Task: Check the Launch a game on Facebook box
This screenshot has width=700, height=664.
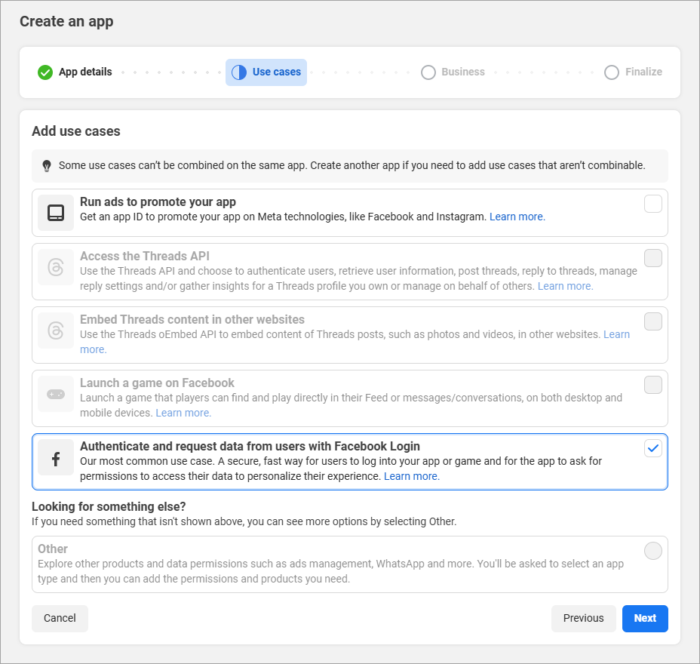Action: click(653, 385)
